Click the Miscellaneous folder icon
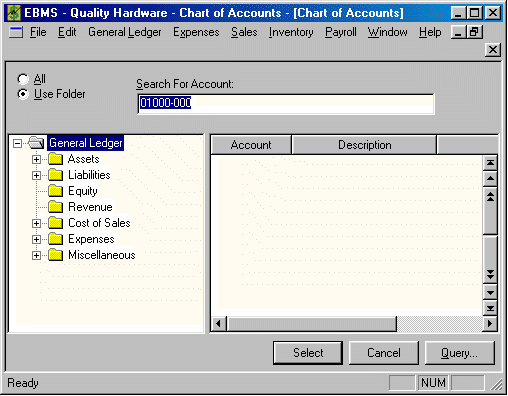 (55, 255)
